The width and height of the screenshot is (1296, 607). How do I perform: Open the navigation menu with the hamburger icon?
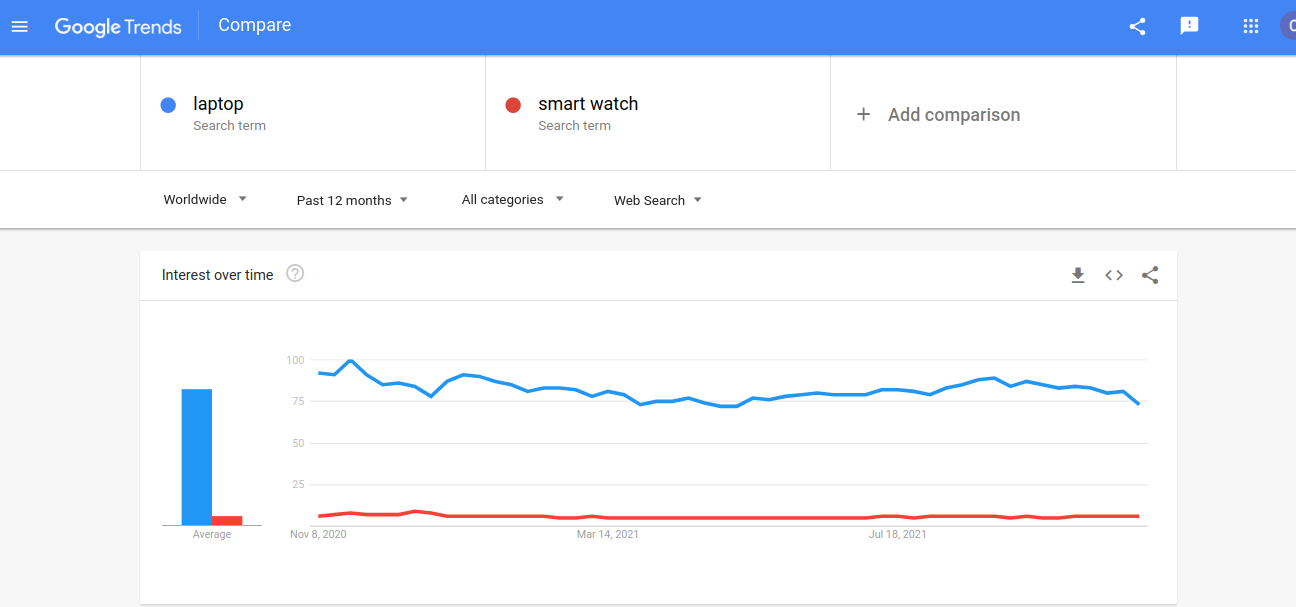(x=19, y=26)
